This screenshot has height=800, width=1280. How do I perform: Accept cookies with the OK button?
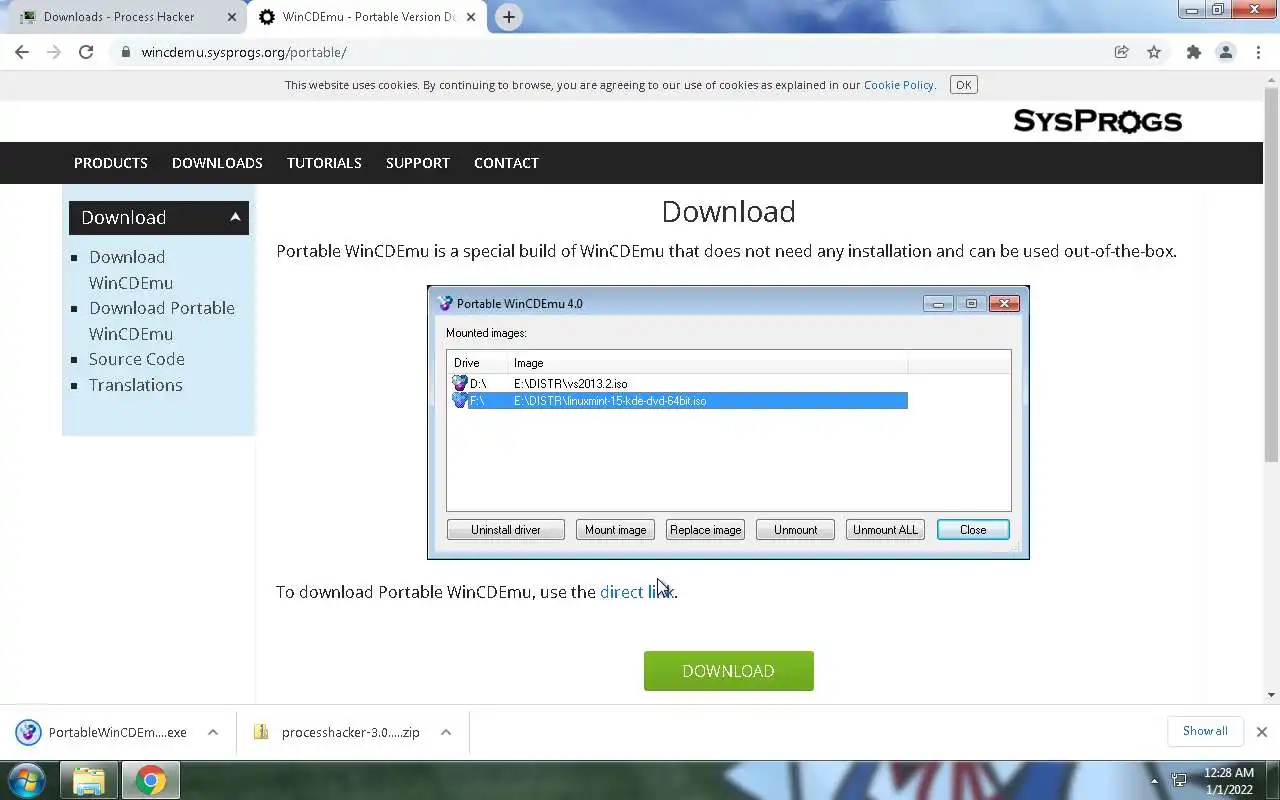(x=964, y=85)
